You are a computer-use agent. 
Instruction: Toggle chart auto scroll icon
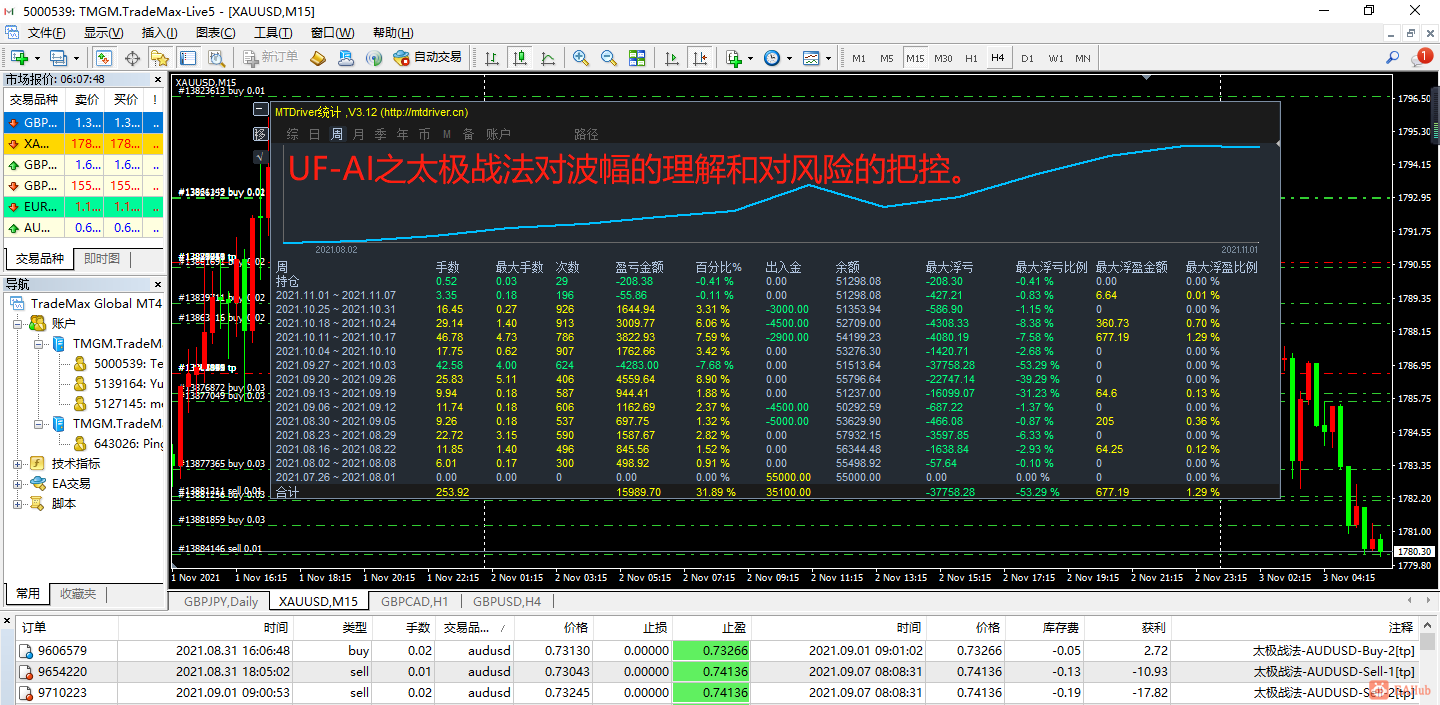click(673, 58)
